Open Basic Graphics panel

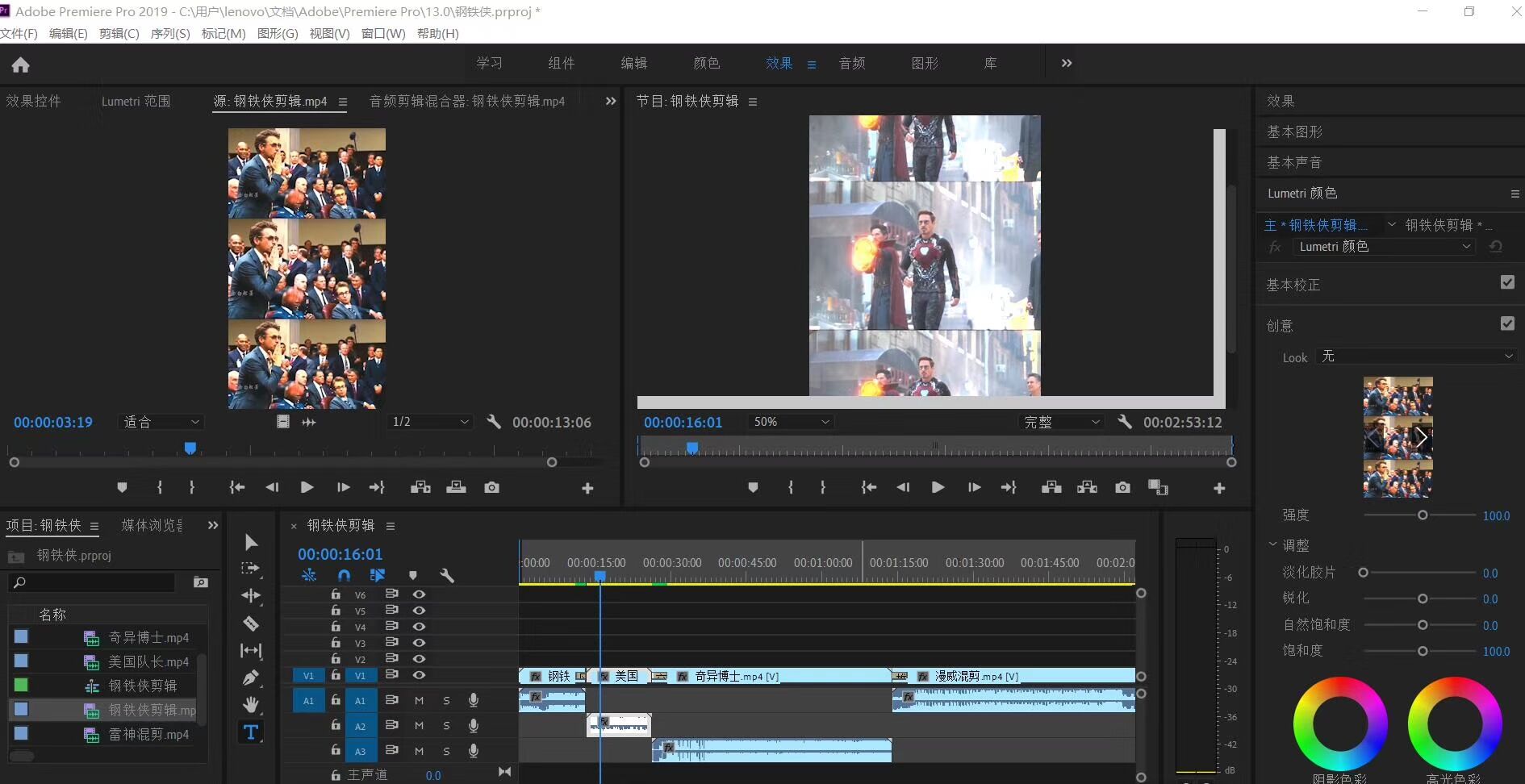1294,131
